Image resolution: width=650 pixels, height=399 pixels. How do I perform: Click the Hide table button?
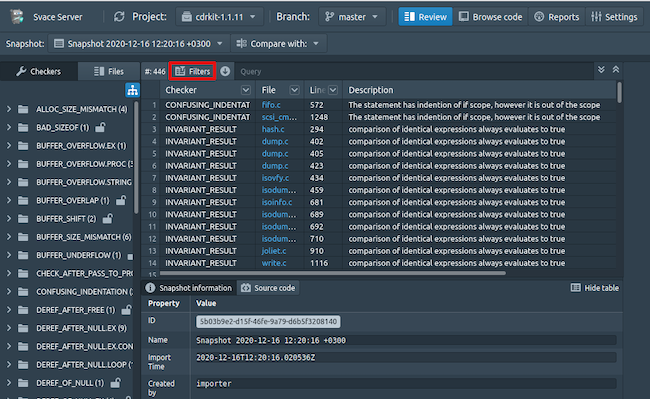[x=594, y=288]
